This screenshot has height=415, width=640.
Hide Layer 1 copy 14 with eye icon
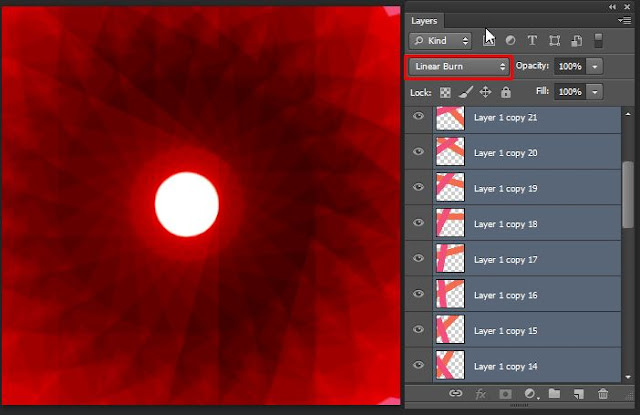(x=418, y=365)
